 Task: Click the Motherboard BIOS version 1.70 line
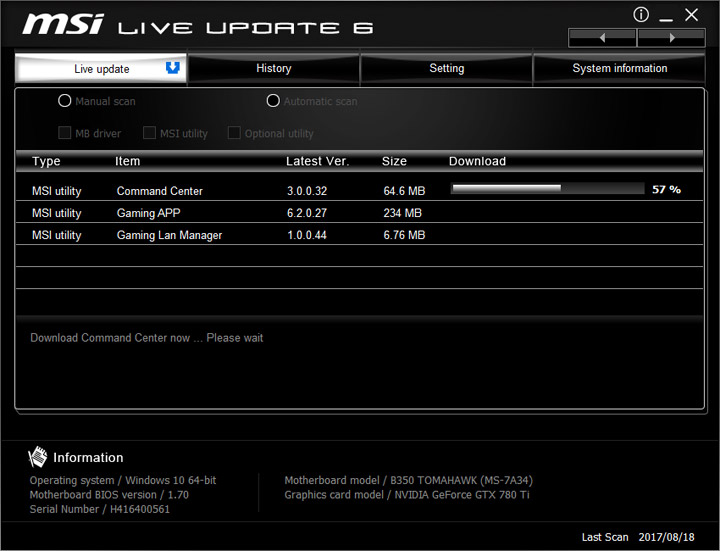click(109, 495)
